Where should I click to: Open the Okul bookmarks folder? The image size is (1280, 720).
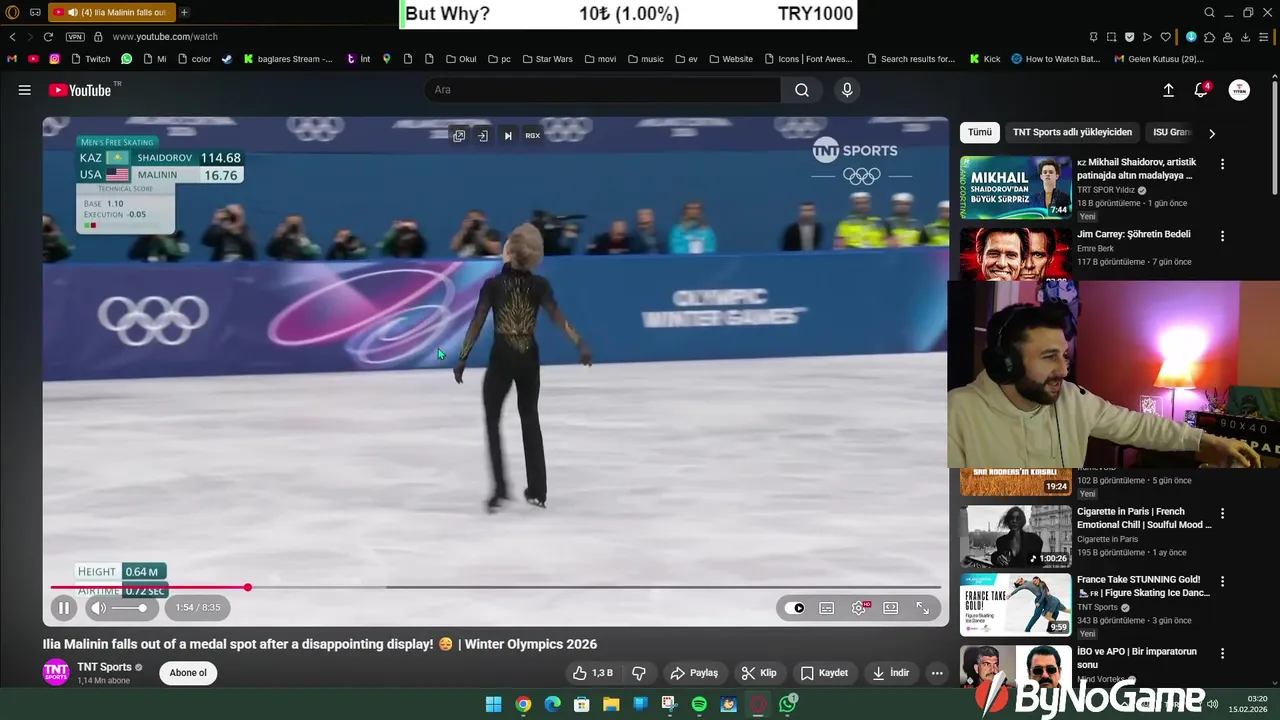[x=461, y=59]
